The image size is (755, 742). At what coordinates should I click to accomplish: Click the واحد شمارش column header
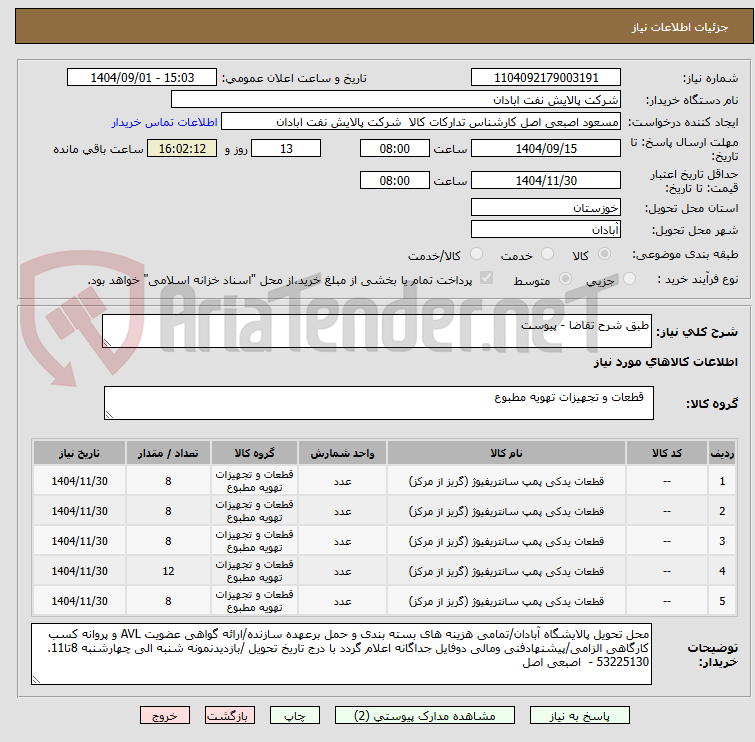tap(342, 453)
